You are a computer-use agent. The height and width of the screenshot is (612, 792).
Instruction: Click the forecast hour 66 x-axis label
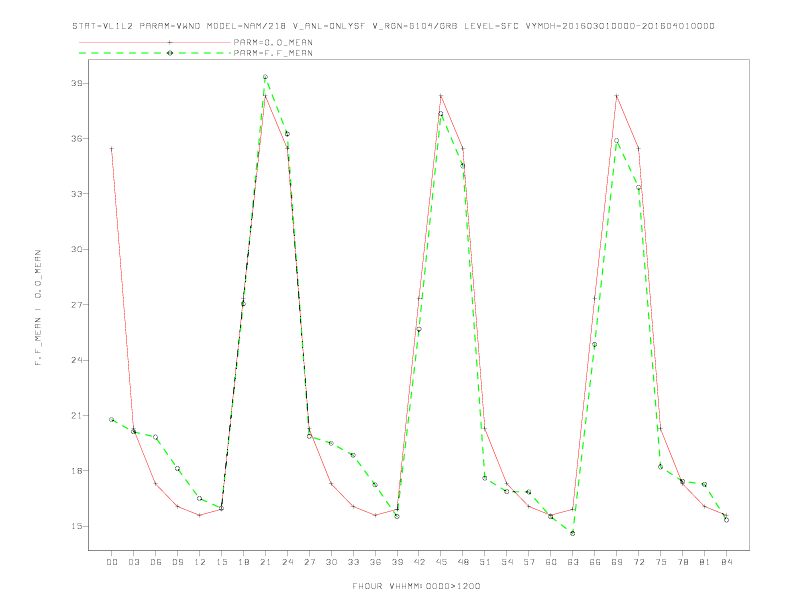595,562
